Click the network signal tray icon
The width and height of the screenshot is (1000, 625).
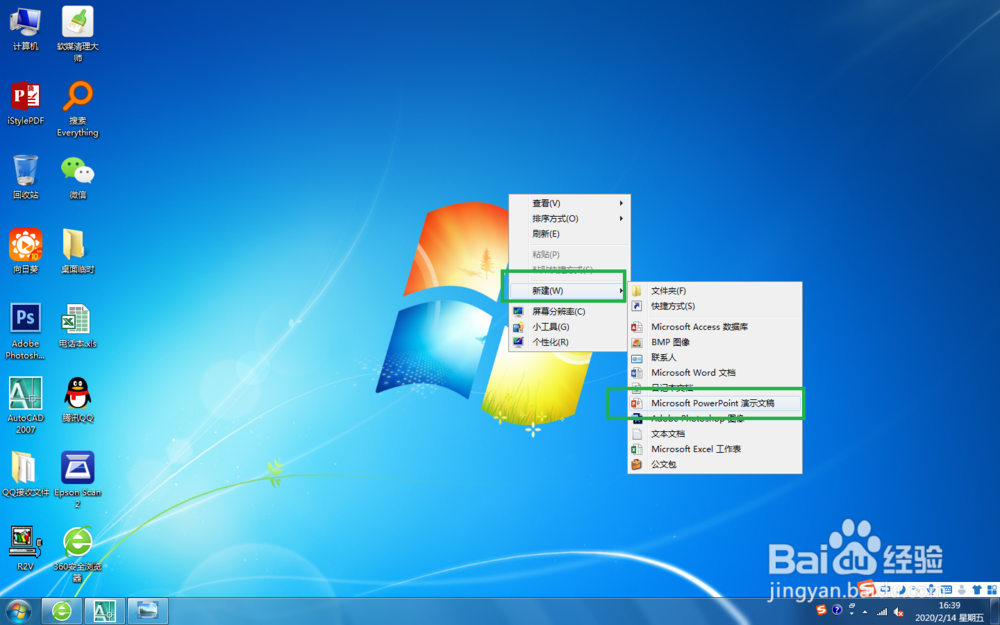coord(882,612)
